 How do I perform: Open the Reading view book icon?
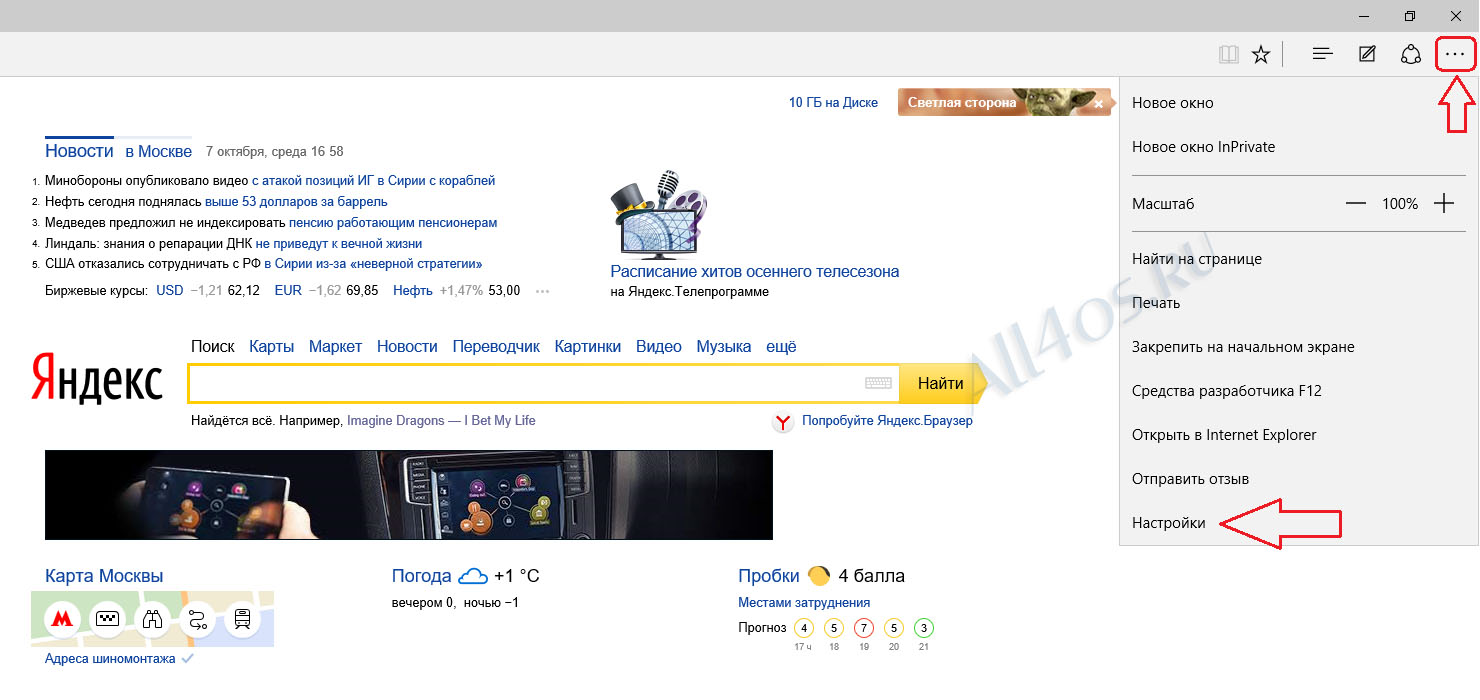(x=1229, y=54)
